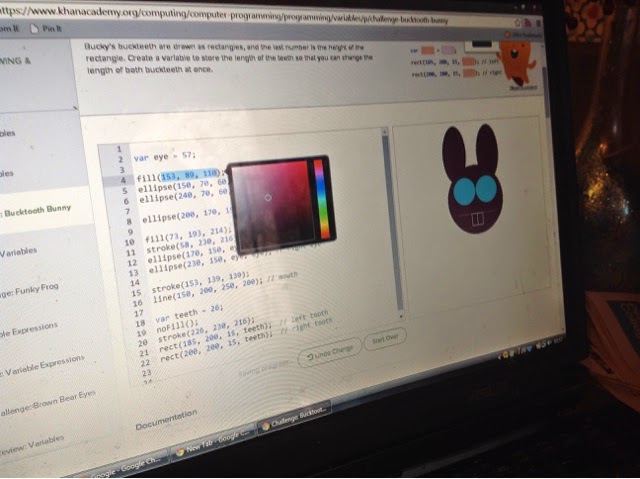Screen dimensions: 640x479
Task: Click the 'Start Over' button
Action: click(x=385, y=338)
